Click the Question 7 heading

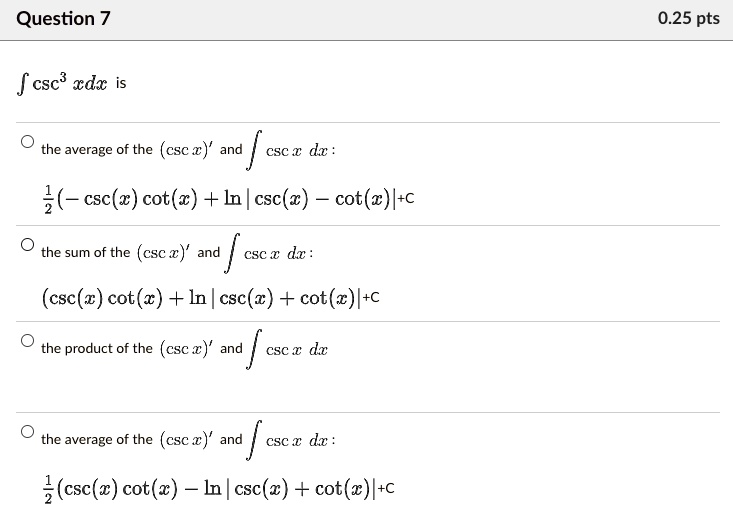pyautogui.click(x=64, y=19)
